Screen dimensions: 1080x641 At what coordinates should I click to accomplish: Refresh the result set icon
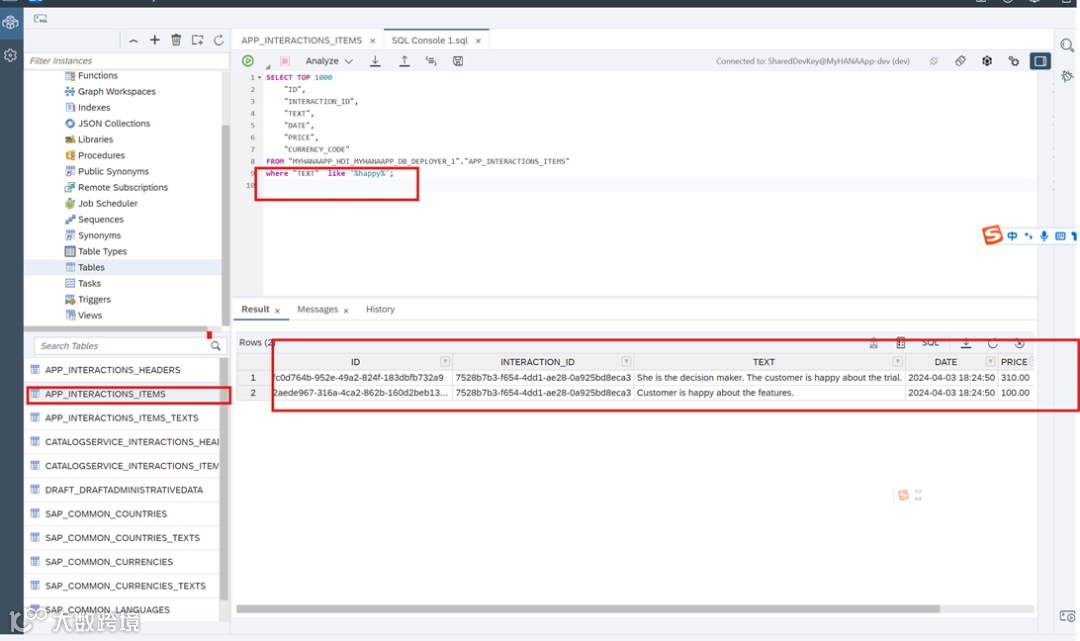tap(993, 342)
